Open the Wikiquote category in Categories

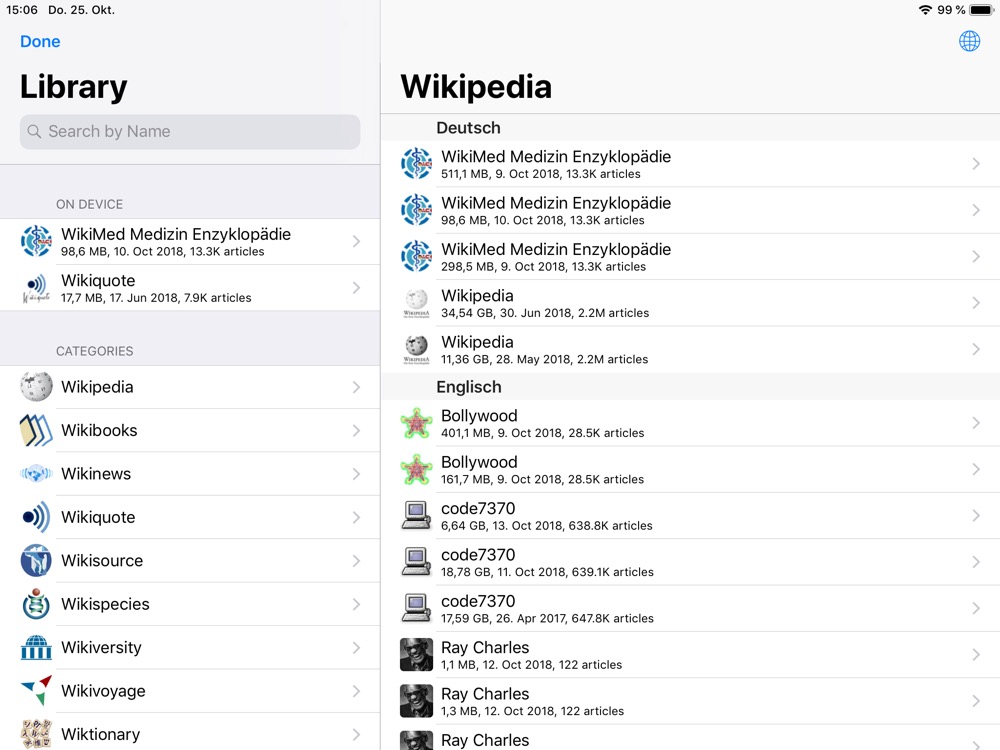pos(190,517)
